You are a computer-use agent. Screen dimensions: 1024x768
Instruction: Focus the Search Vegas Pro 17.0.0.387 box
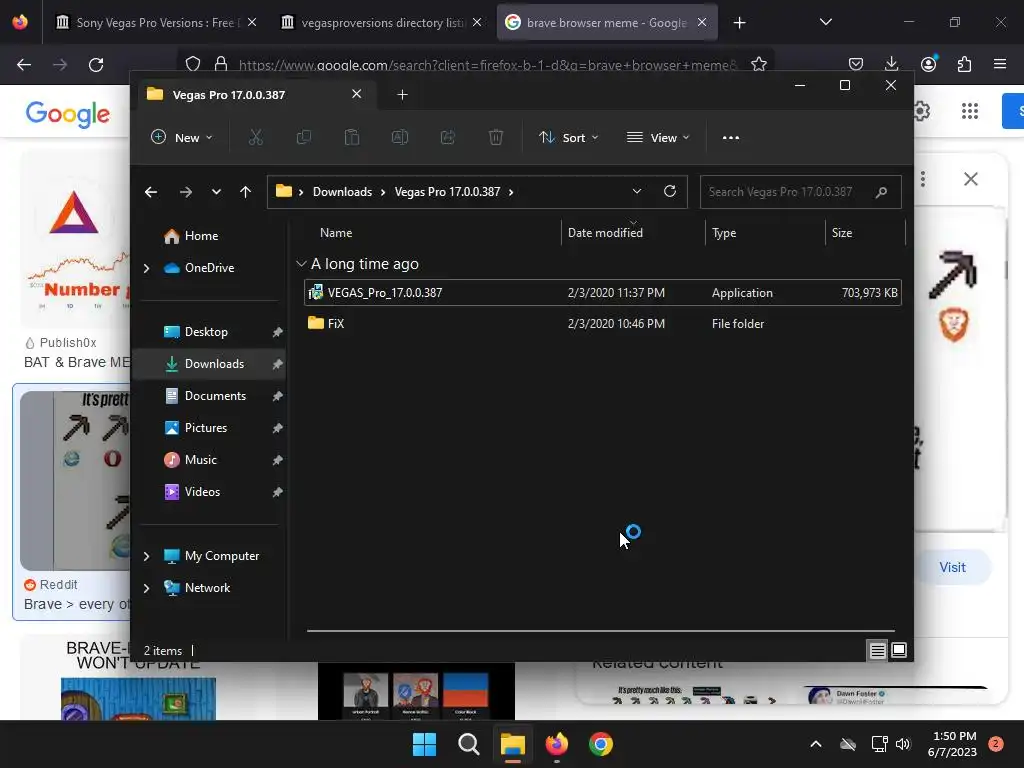coord(801,192)
